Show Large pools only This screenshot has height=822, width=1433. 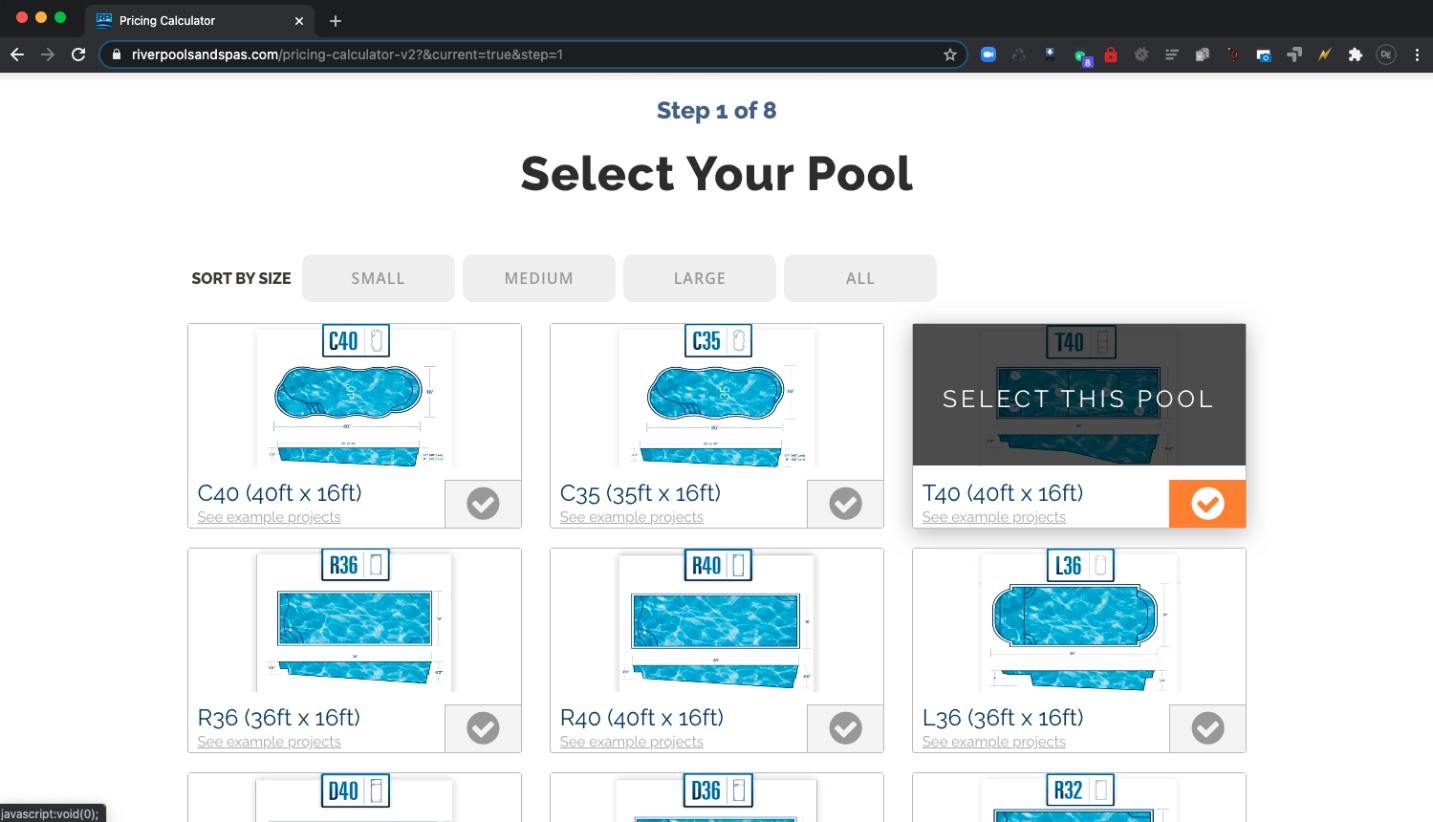tap(700, 278)
